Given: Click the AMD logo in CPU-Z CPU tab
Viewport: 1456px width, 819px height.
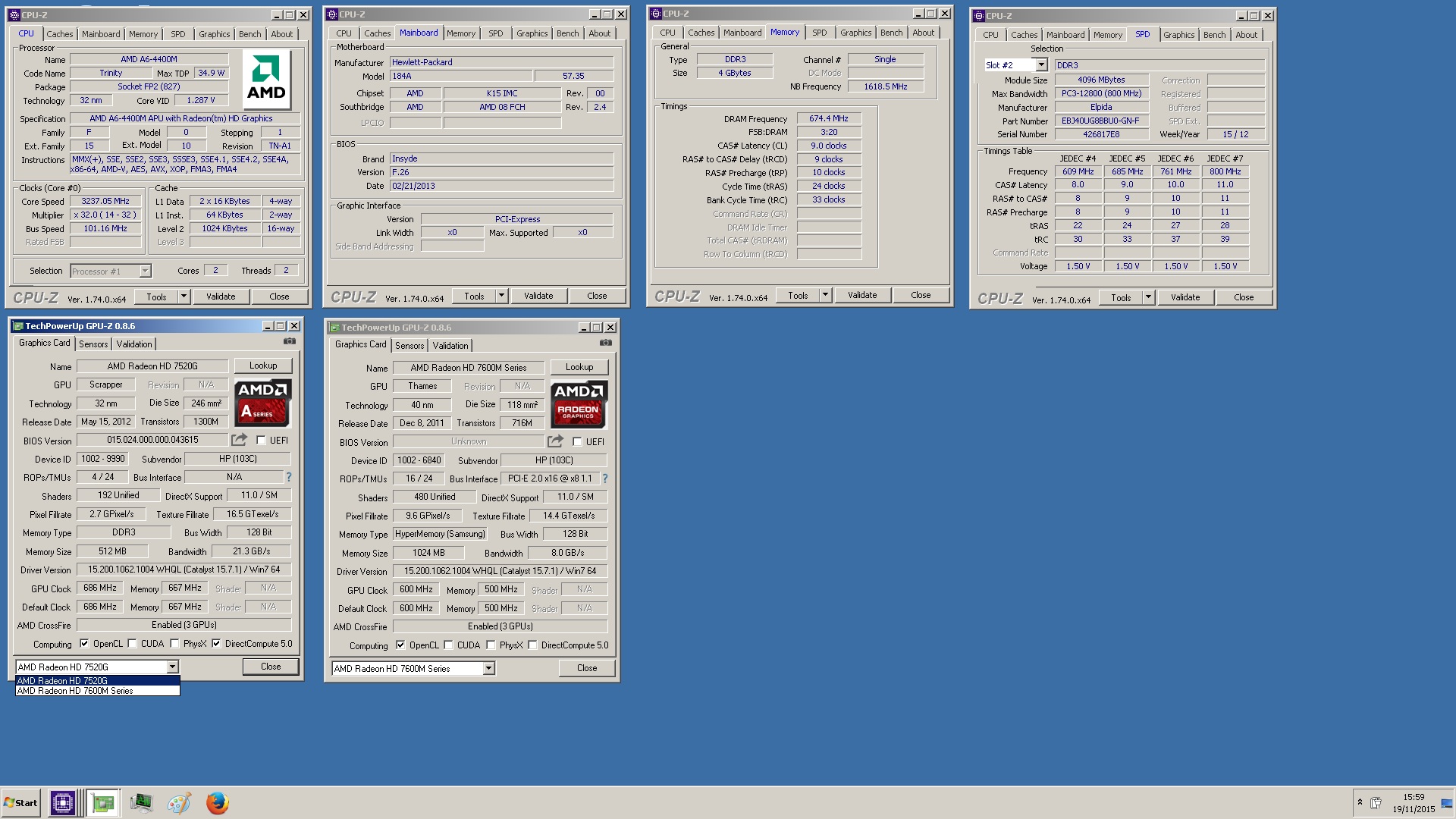Looking at the screenshot, I should coord(266,80).
